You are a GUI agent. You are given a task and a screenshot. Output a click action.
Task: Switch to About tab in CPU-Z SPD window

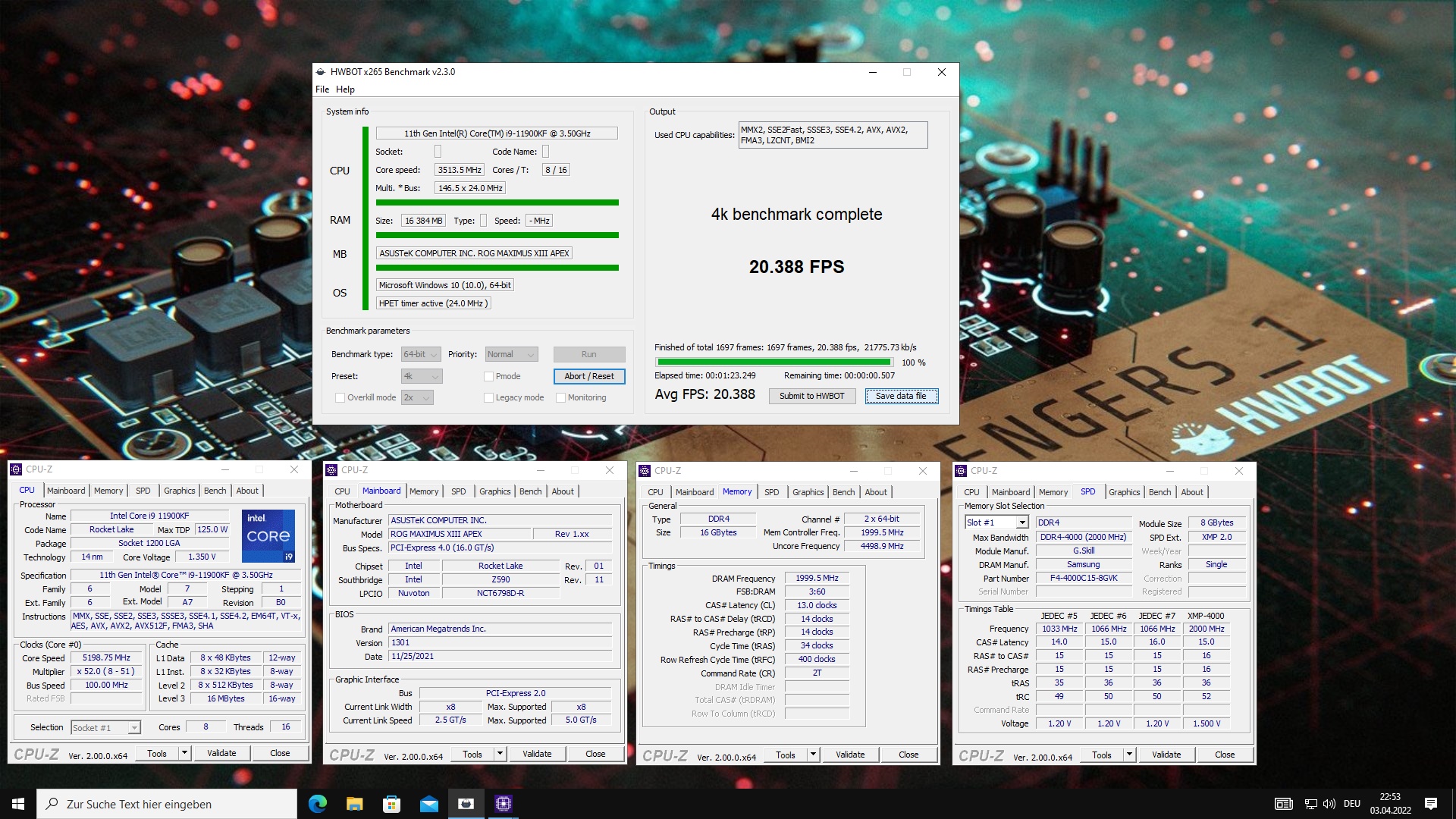1192,492
